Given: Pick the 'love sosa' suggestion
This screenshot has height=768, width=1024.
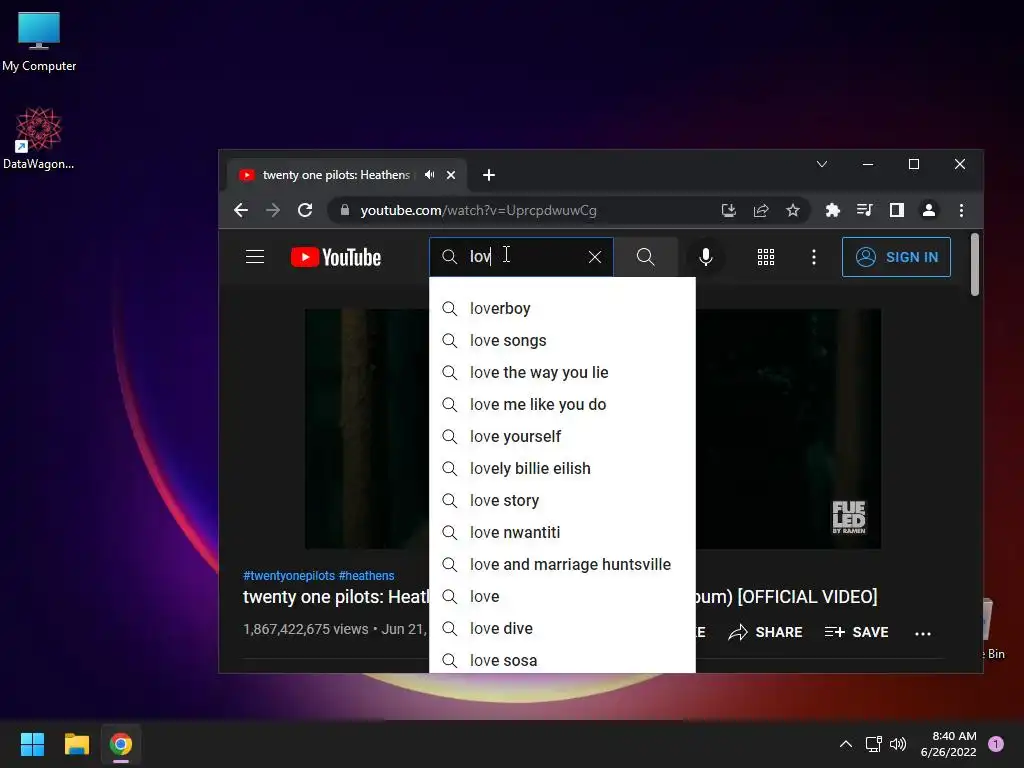Looking at the screenshot, I should tap(562, 659).
